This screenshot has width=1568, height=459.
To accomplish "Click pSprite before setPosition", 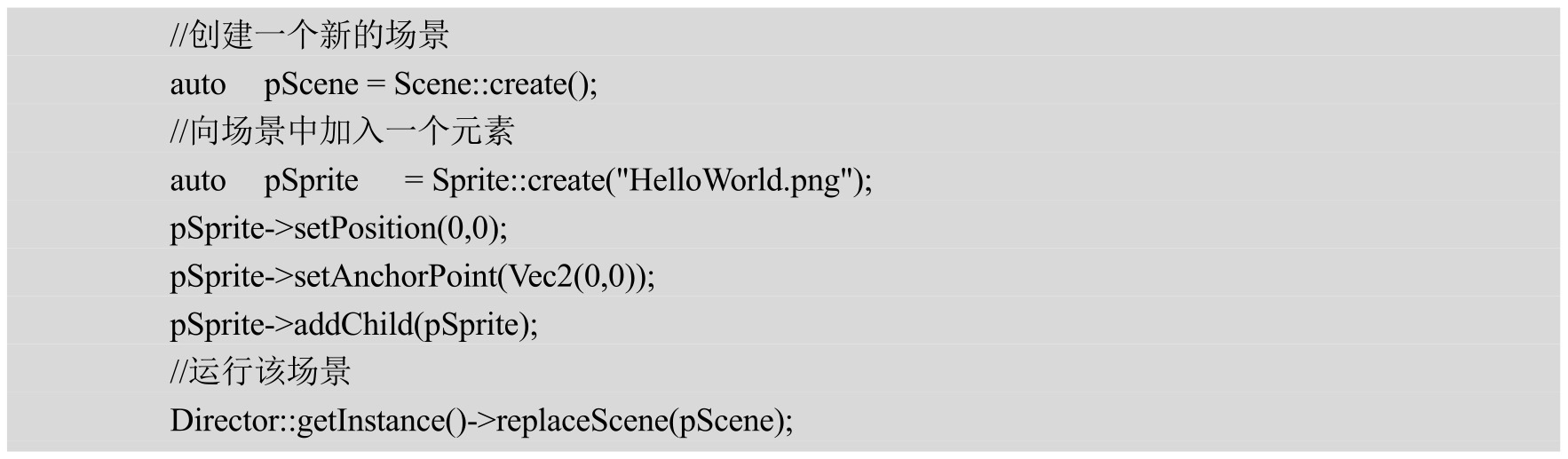I will pyautogui.click(x=217, y=228).
